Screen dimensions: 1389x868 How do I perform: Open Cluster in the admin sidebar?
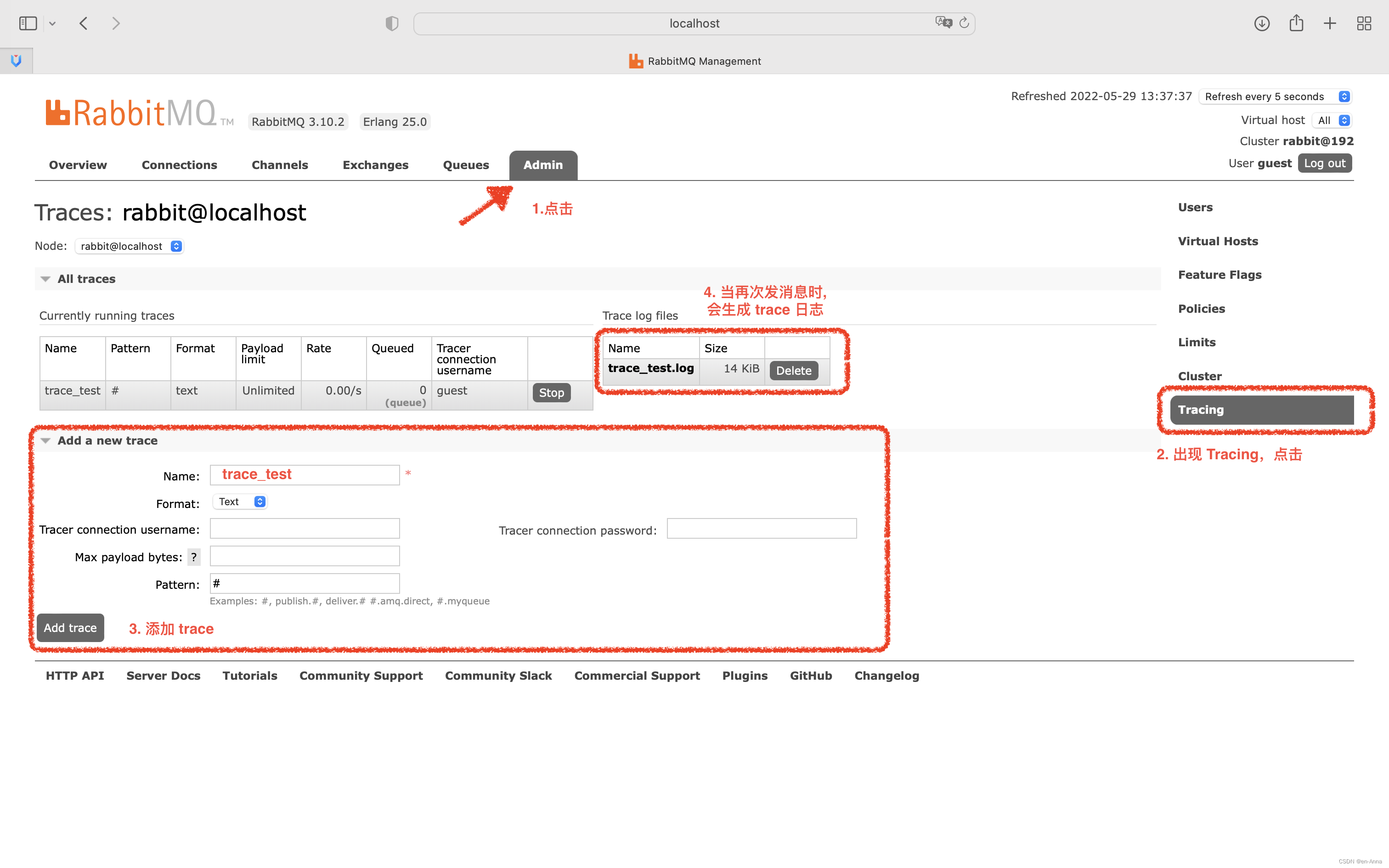[x=1200, y=376]
